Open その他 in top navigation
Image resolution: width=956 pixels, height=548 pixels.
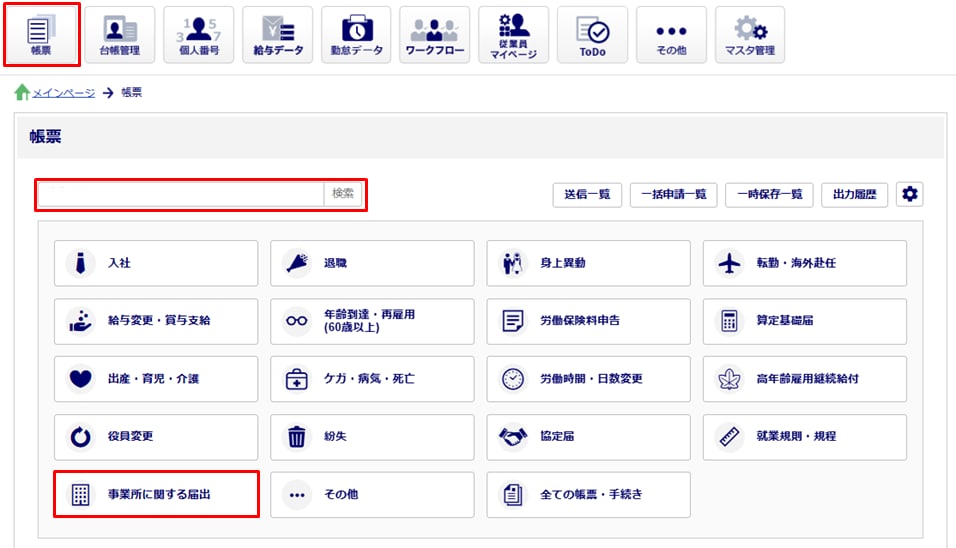[671, 35]
